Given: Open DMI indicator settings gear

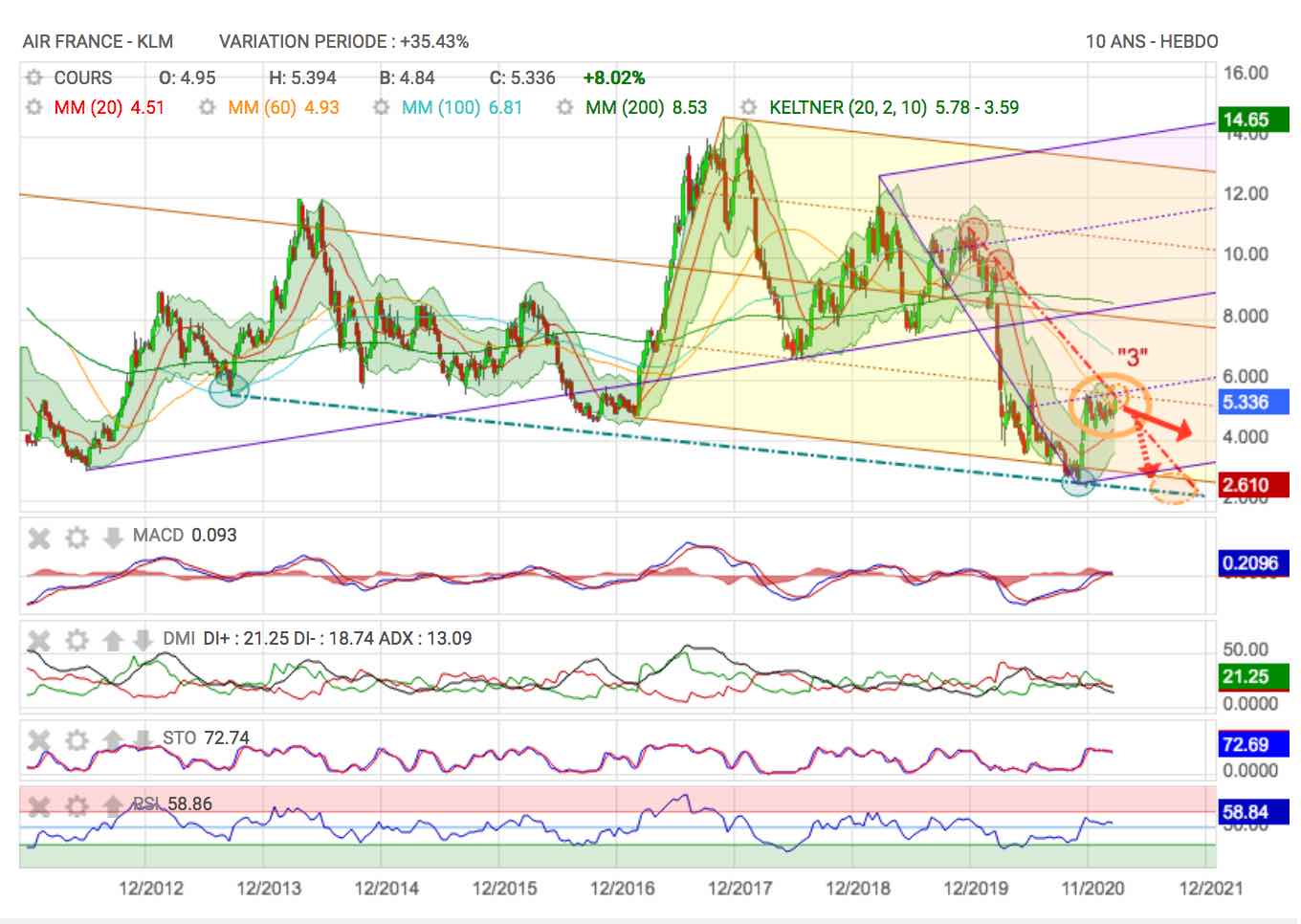Looking at the screenshot, I should 77,640.
